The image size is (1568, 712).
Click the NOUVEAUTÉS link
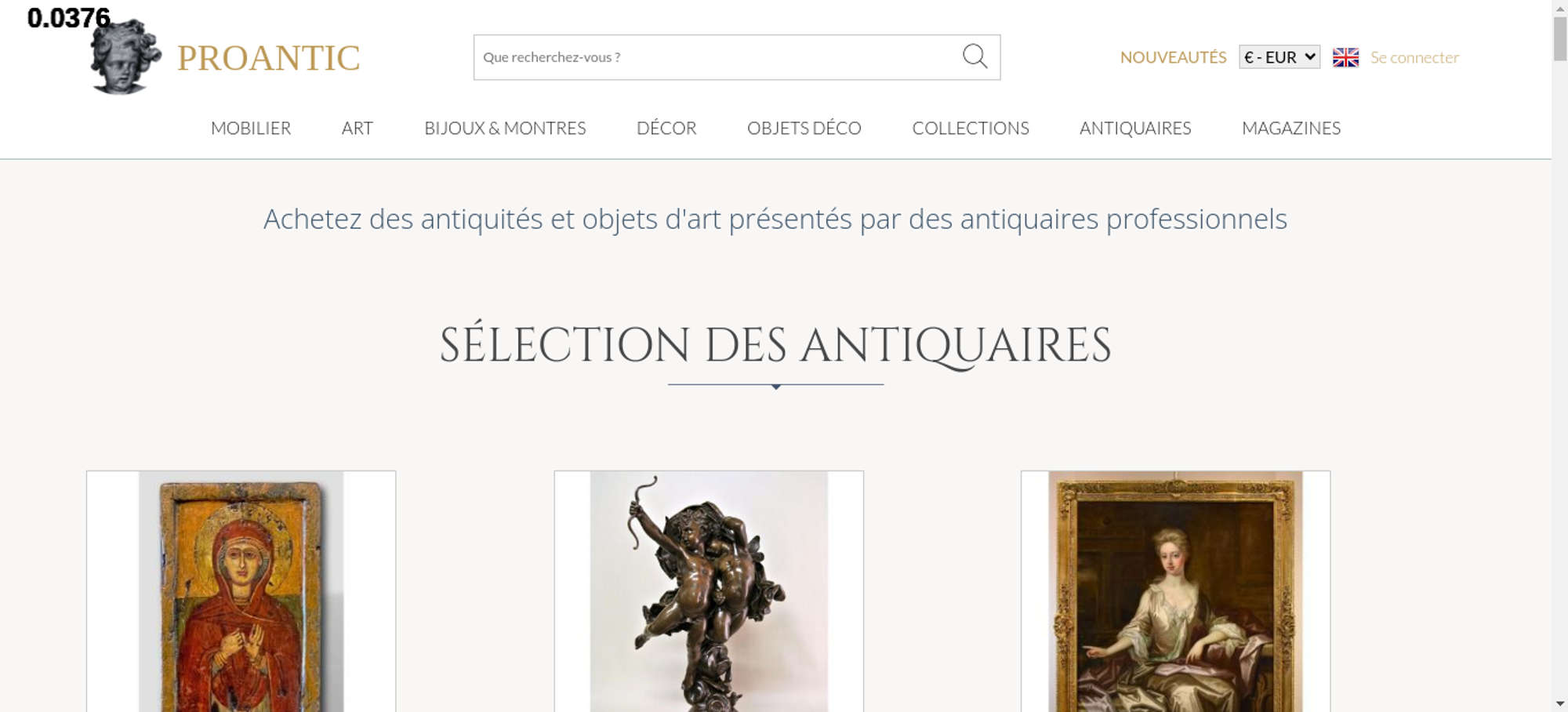(1173, 57)
